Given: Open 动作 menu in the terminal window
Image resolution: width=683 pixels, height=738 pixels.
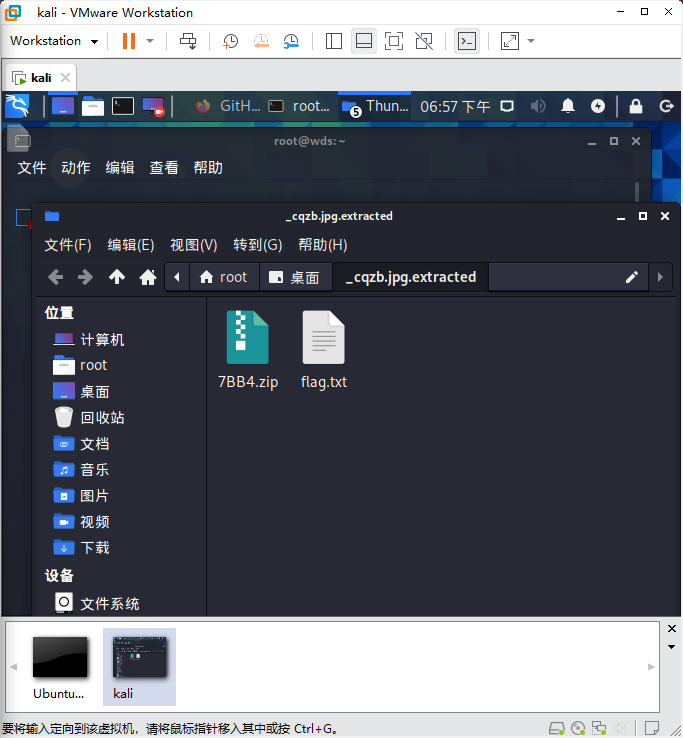Looking at the screenshot, I should pos(76,168).
